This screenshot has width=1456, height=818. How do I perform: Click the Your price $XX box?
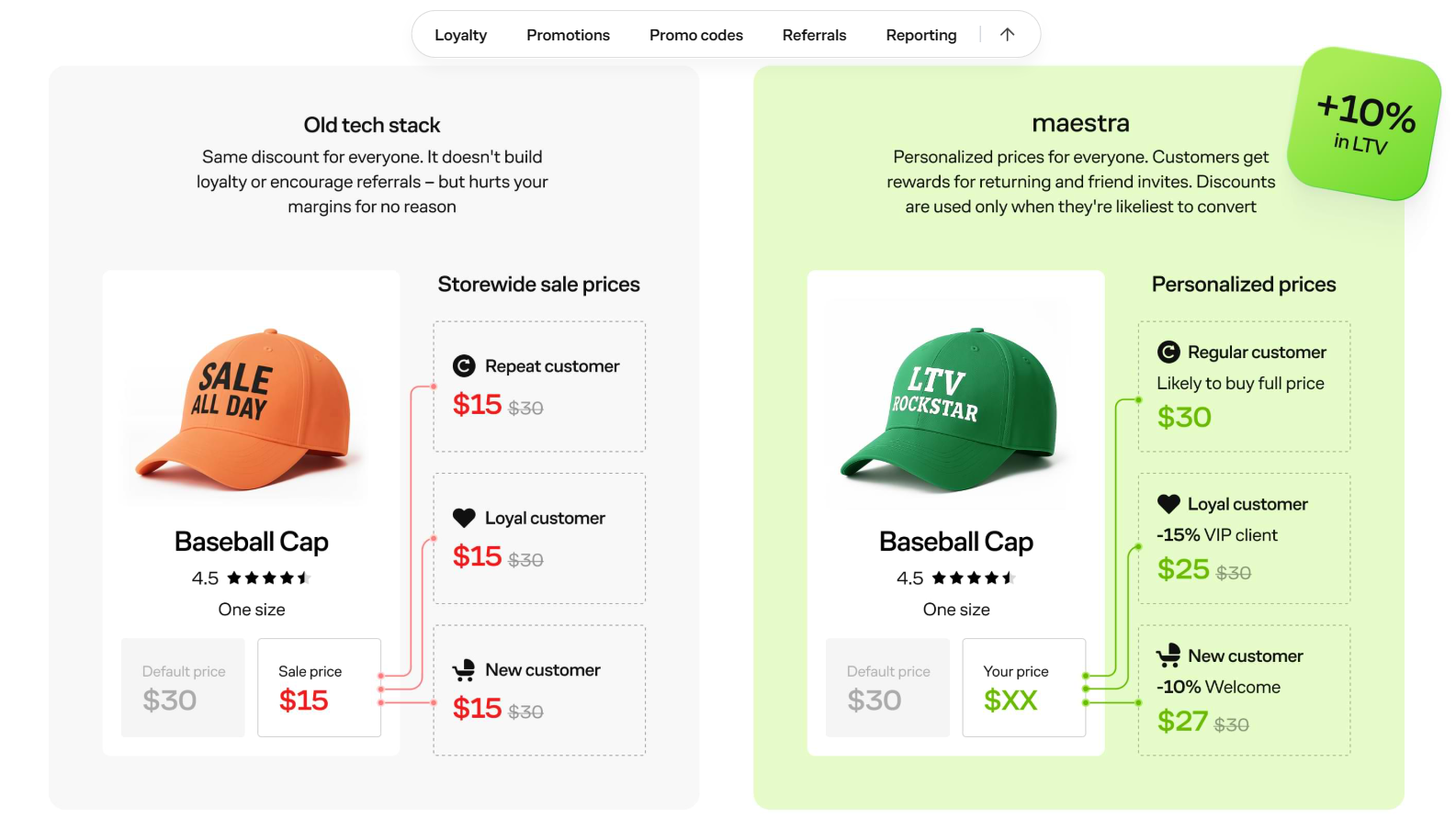coord(1023,688)
